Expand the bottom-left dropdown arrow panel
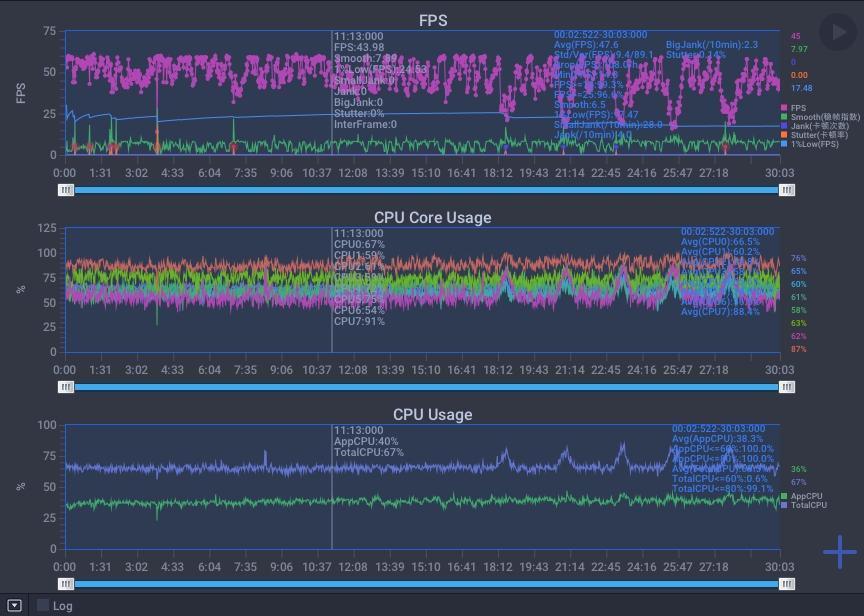Image resolution: width=864 pixels, height=616 pixels. [15, 606]
